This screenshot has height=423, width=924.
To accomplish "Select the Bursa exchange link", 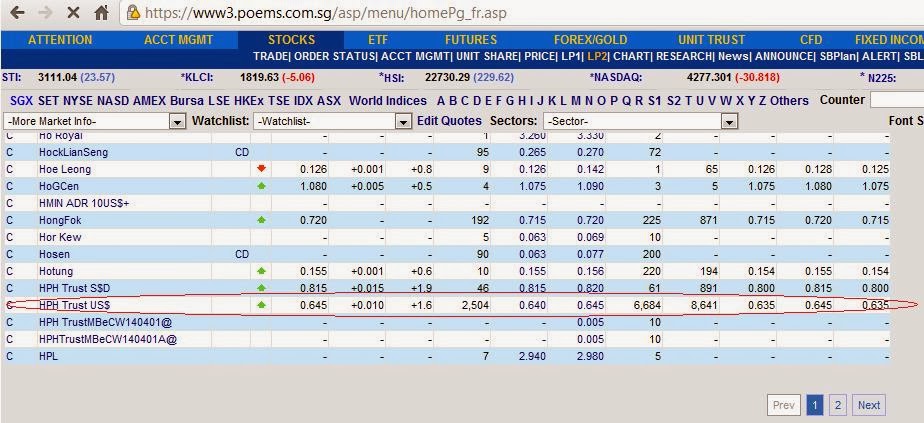I will click(x=187, y=101).
